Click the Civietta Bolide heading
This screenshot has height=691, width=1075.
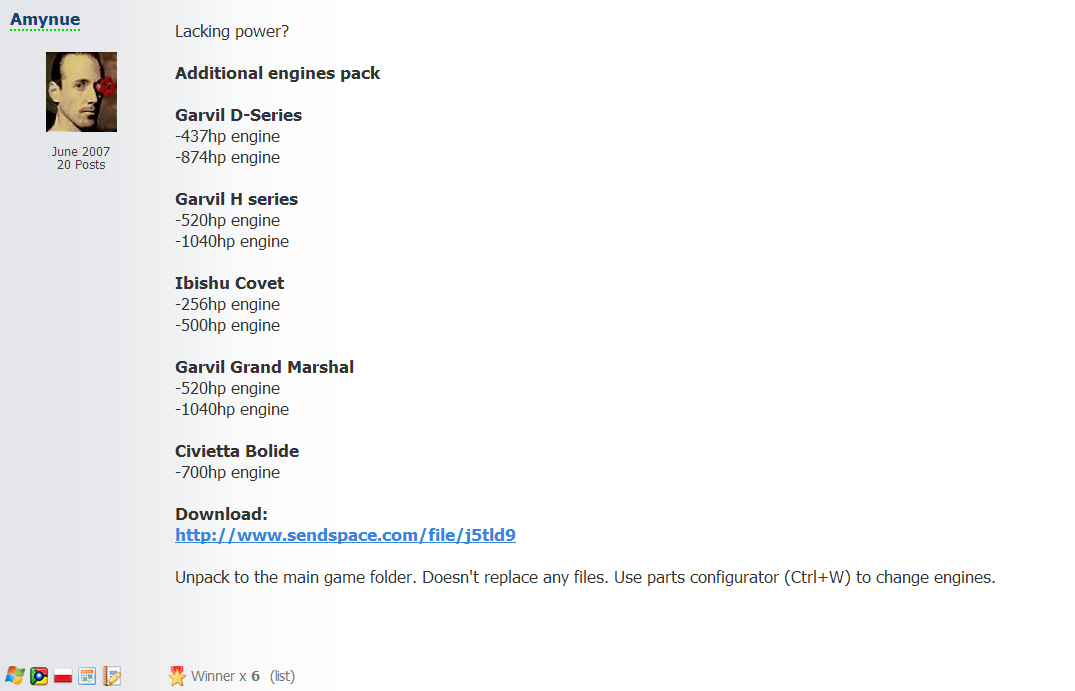point(237,451)
